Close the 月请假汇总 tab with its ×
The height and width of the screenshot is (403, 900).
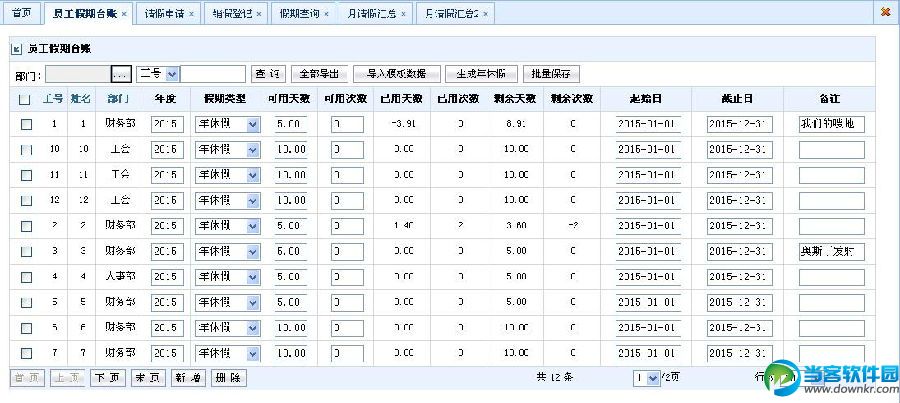click(404, 13)
